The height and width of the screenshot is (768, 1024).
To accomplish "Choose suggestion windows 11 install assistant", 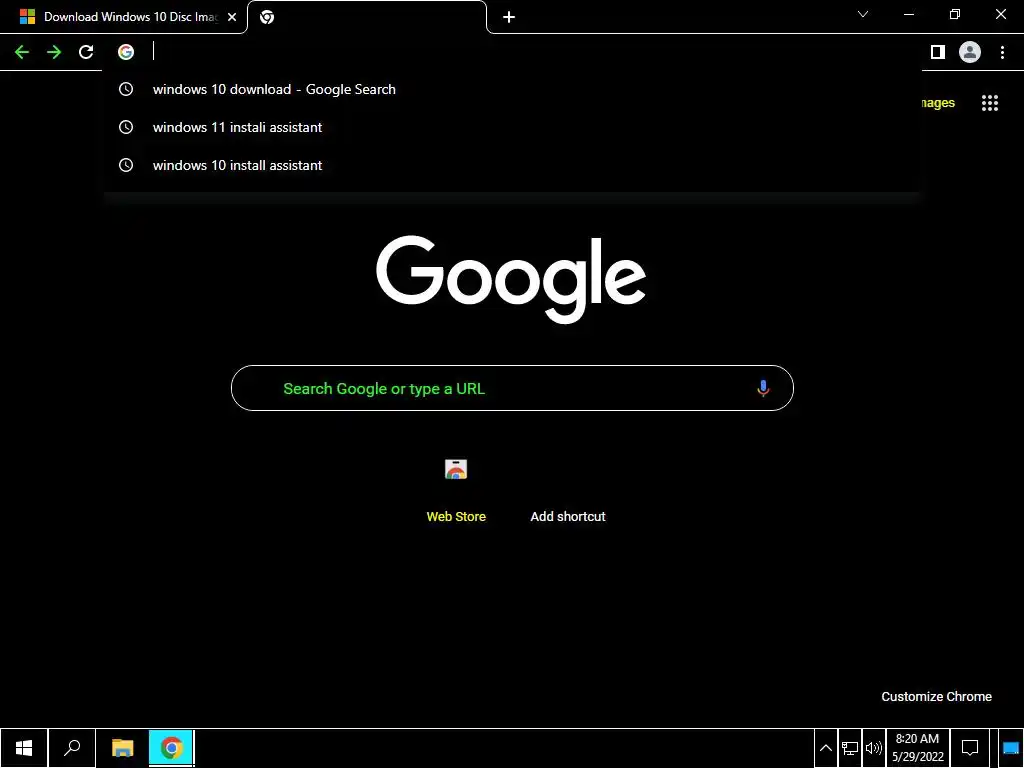I will click(x=513, y=127).
